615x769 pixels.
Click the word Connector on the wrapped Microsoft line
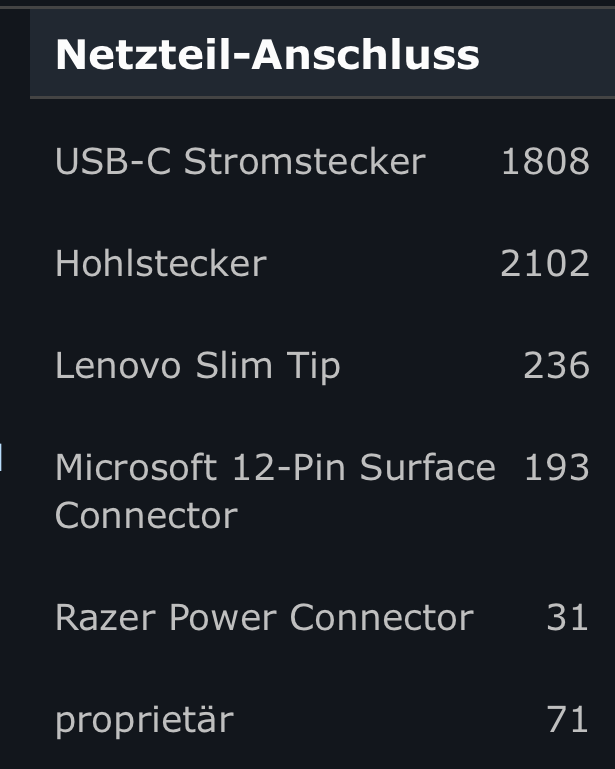coord(147,515)
